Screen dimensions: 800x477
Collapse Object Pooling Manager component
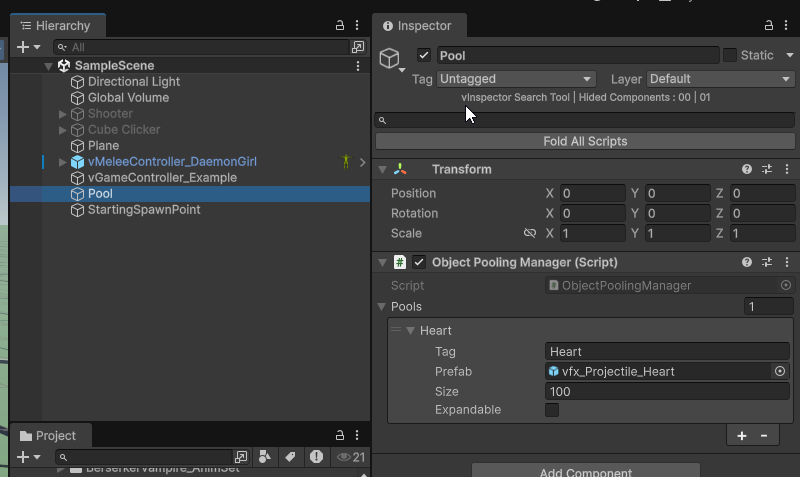[382, 263]
